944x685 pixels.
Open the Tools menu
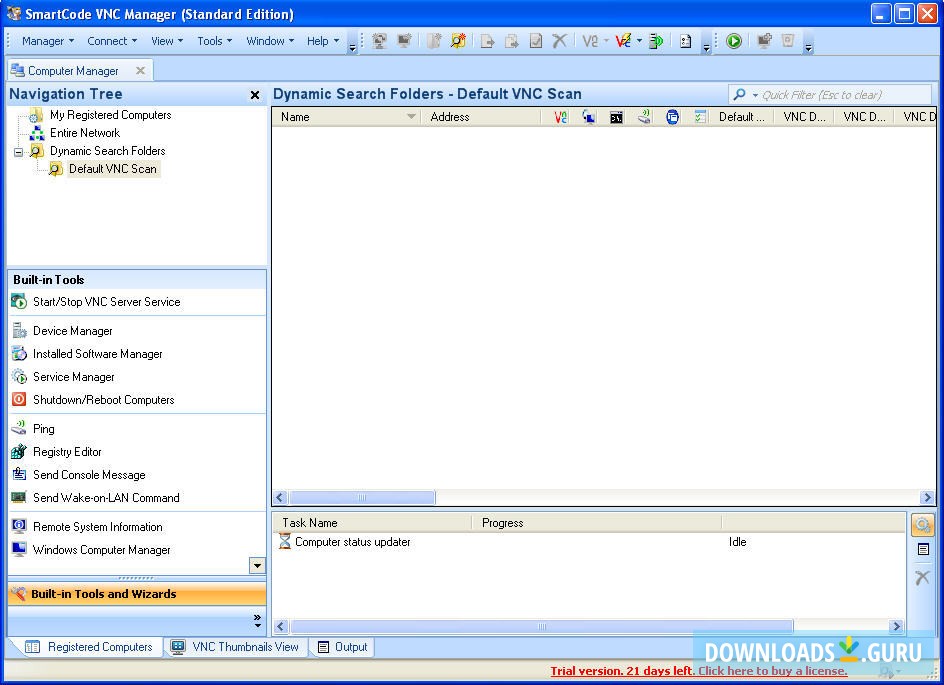click(x=214, y=41)
